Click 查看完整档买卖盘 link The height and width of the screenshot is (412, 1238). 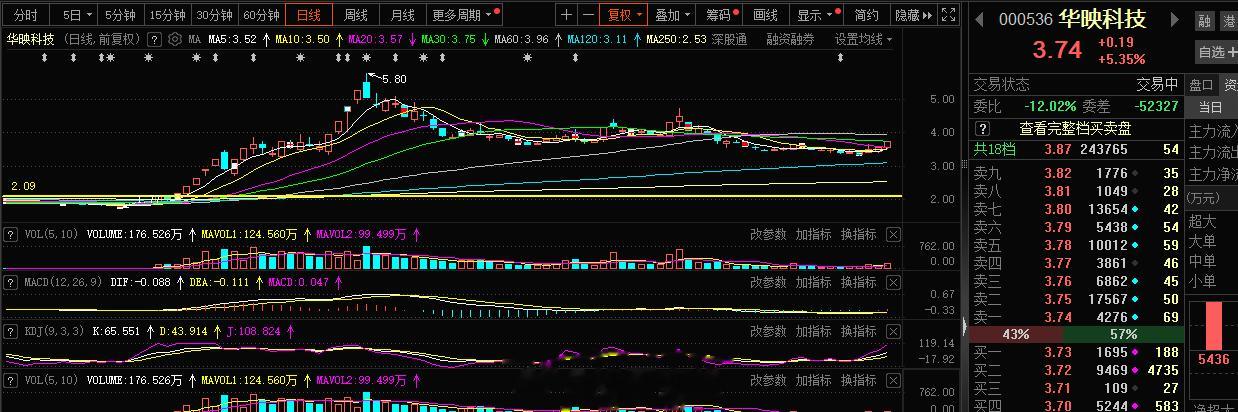tap(1075, 129)
